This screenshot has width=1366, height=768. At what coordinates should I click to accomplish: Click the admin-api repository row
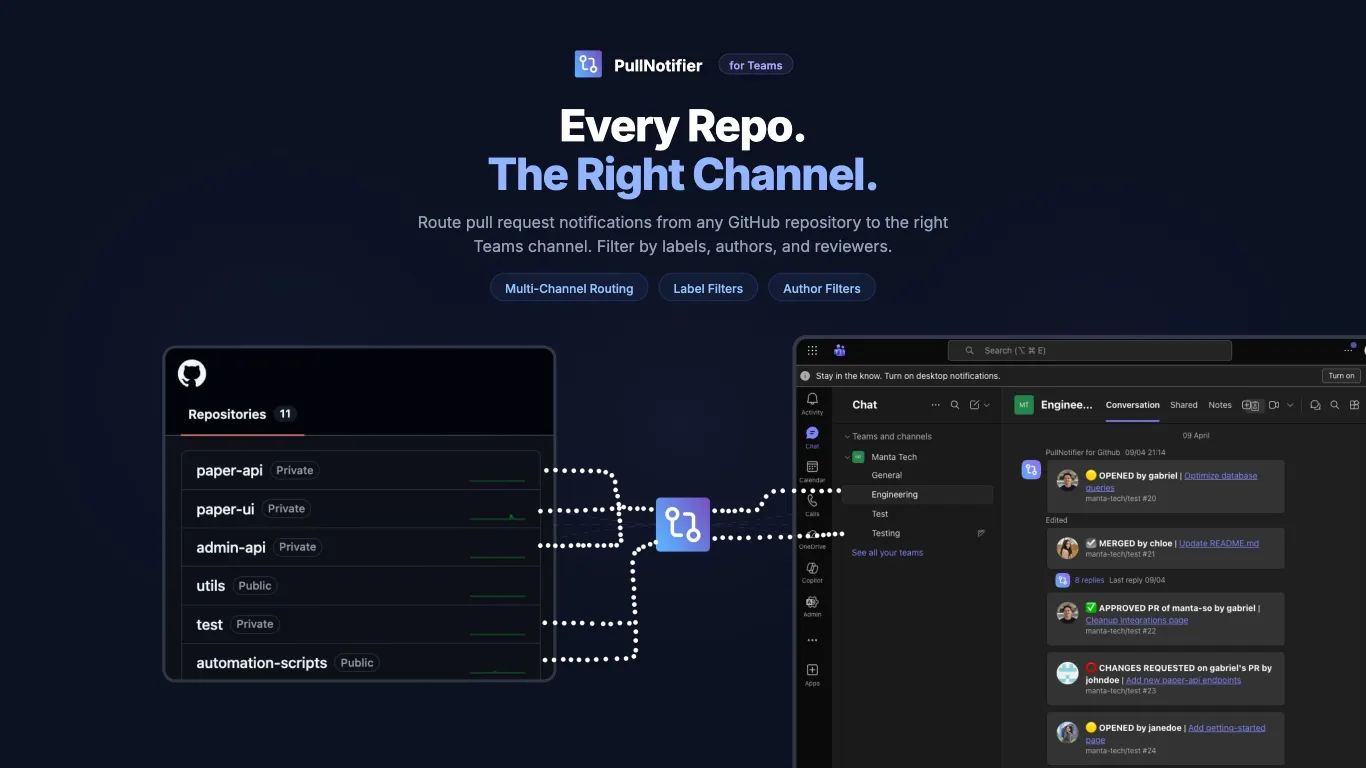pos(361,547)
